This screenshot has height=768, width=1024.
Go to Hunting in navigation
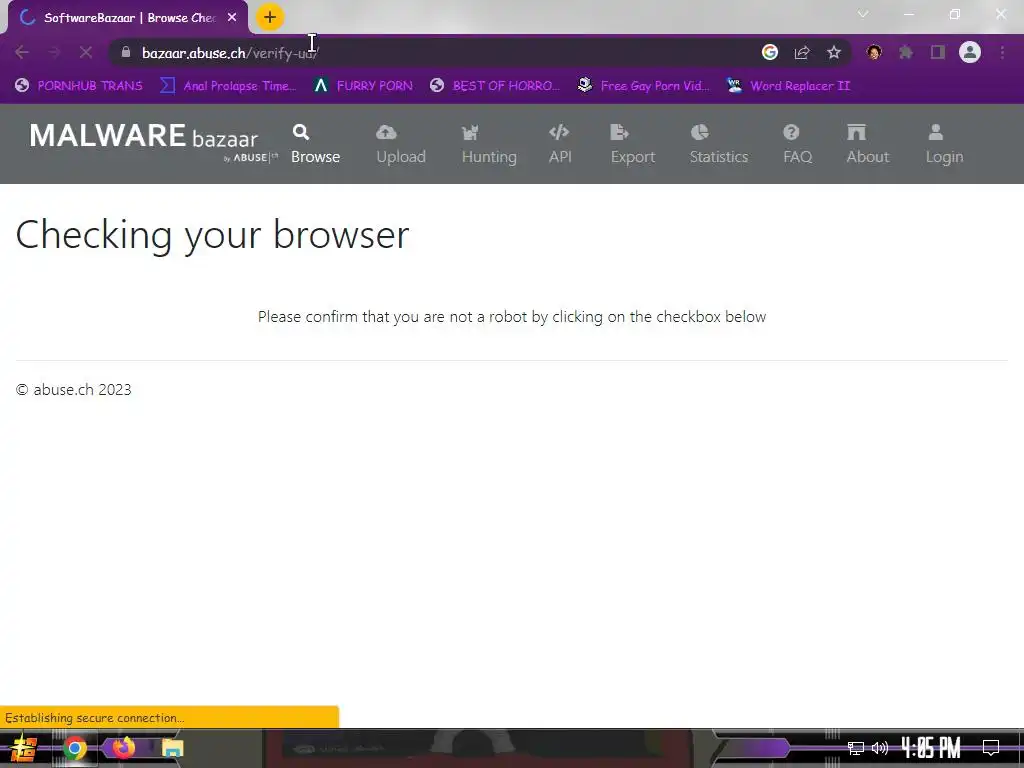tap(489, 157)
